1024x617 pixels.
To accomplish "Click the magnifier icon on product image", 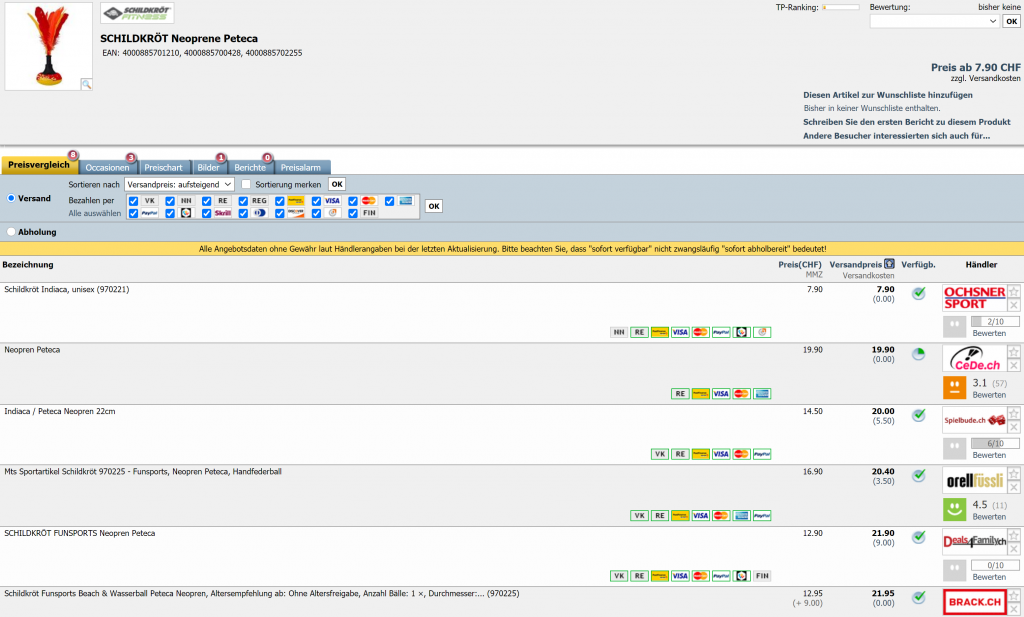I will pyautogui.click(x=86, y=85).
